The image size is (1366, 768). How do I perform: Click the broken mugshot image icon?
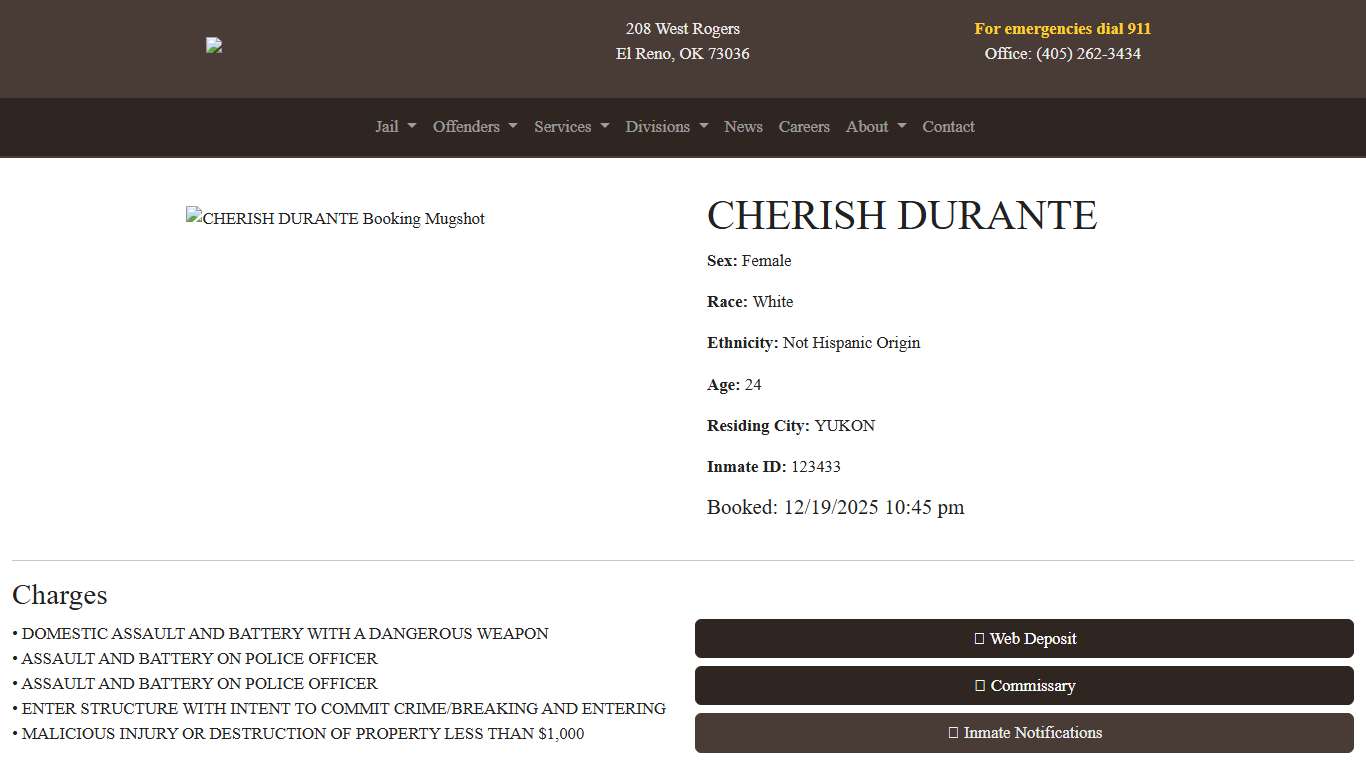[193, 218]
